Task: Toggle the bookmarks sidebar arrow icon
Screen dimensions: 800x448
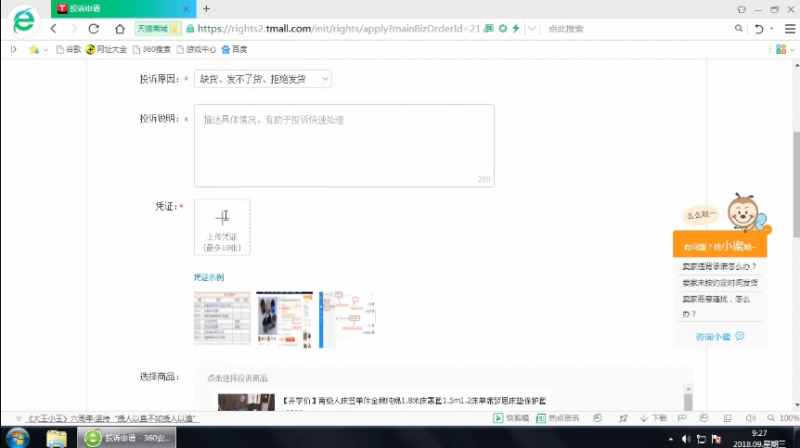Action: [x=14, y=49]
